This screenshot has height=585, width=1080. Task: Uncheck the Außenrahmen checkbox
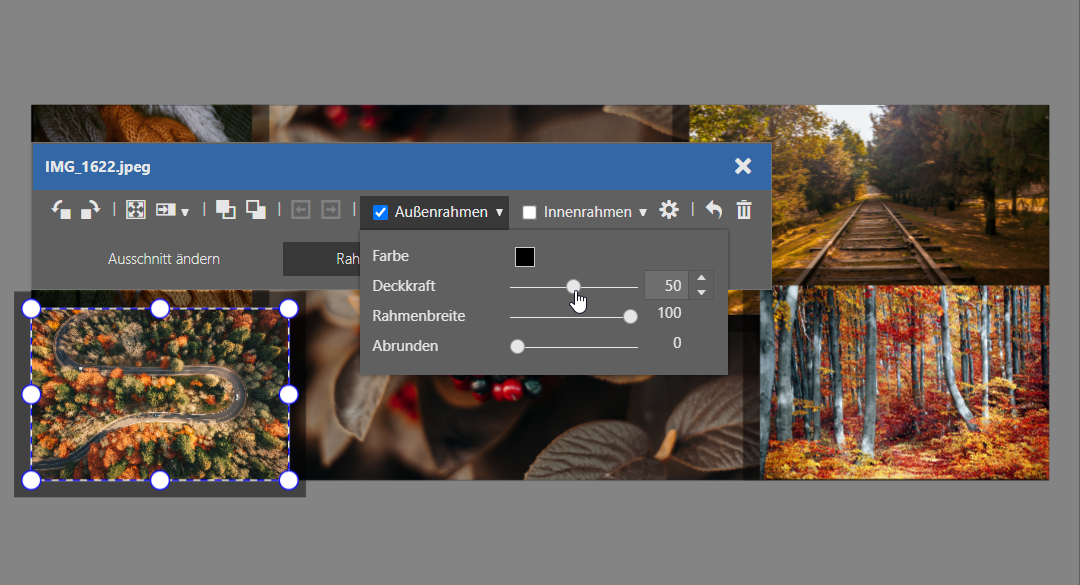(380, 212)
